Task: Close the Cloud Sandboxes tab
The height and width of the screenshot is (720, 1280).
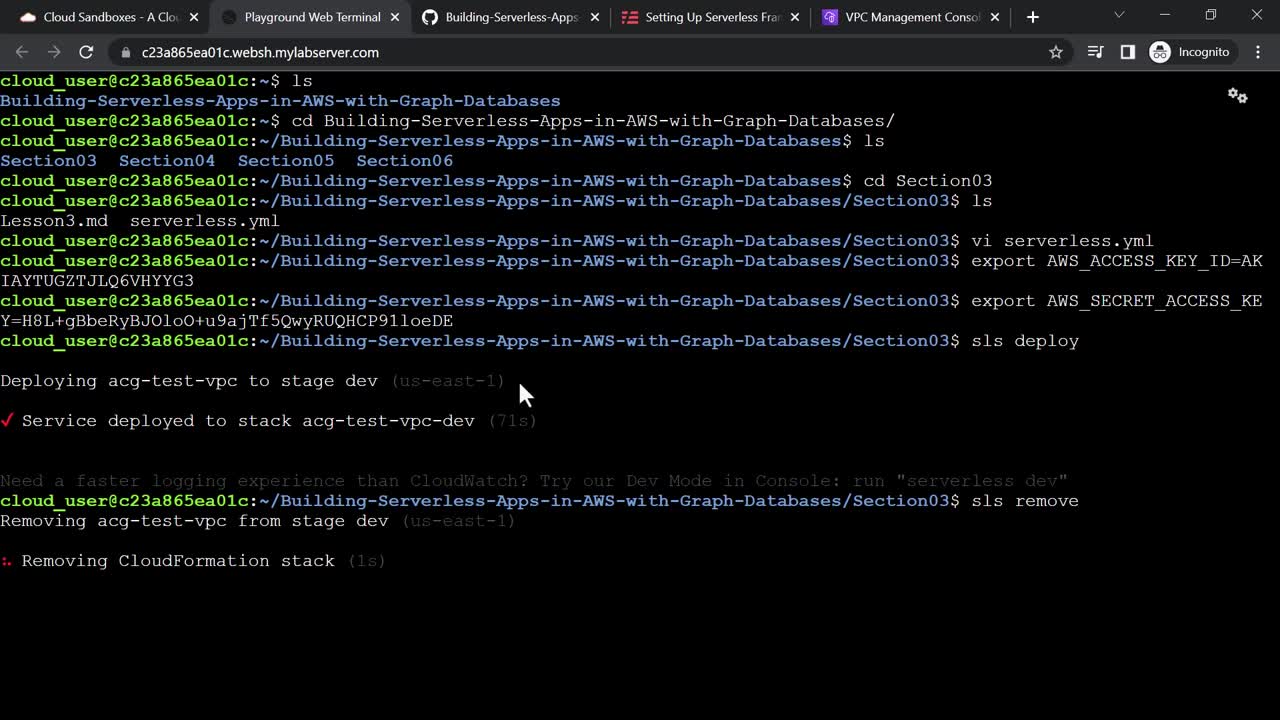Action: click(194, 17)
